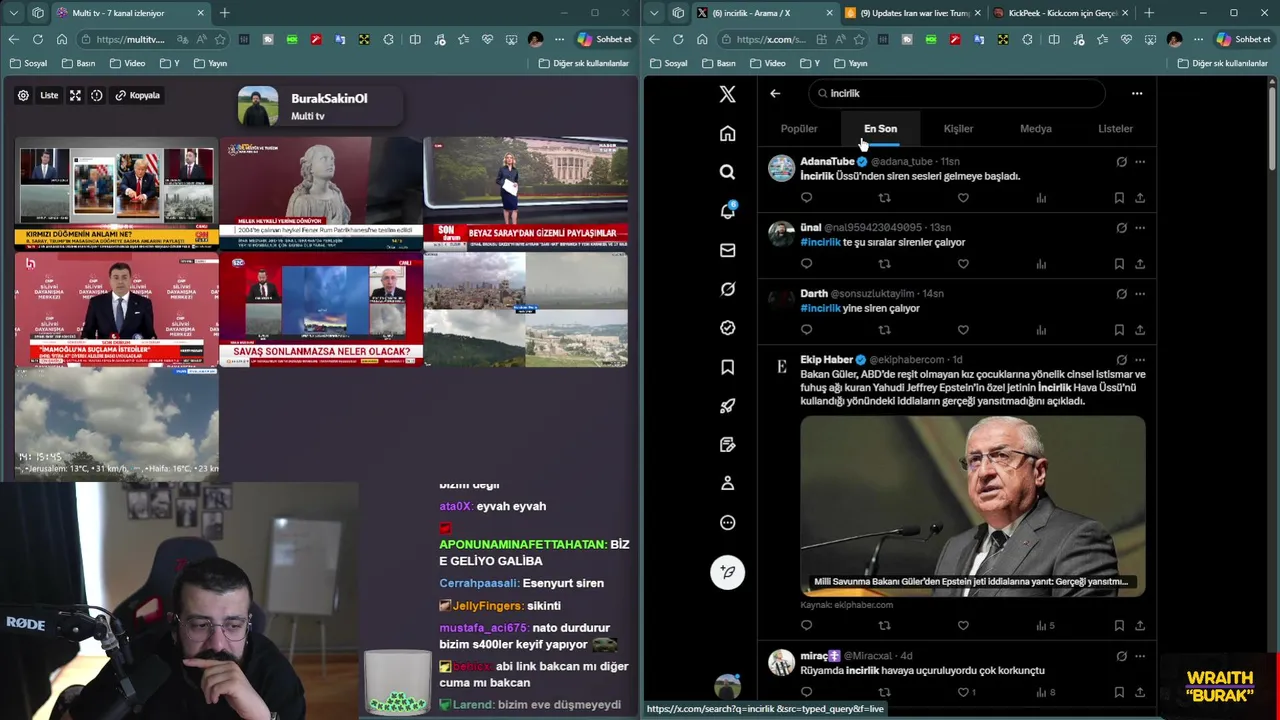Viewport: 1280px width, 720px height.
Task: Bookmark the Darth tweet
Action: 1119,330
